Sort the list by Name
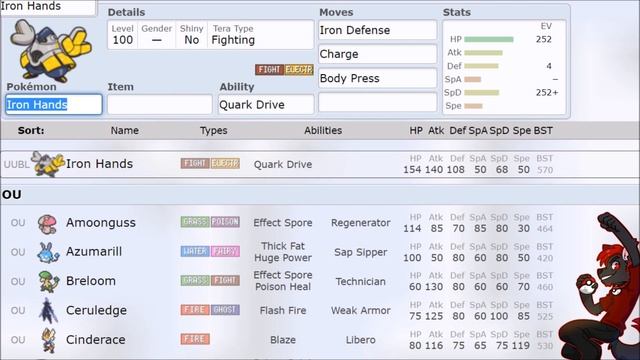The image size is (640, 360). pos(124,131)
